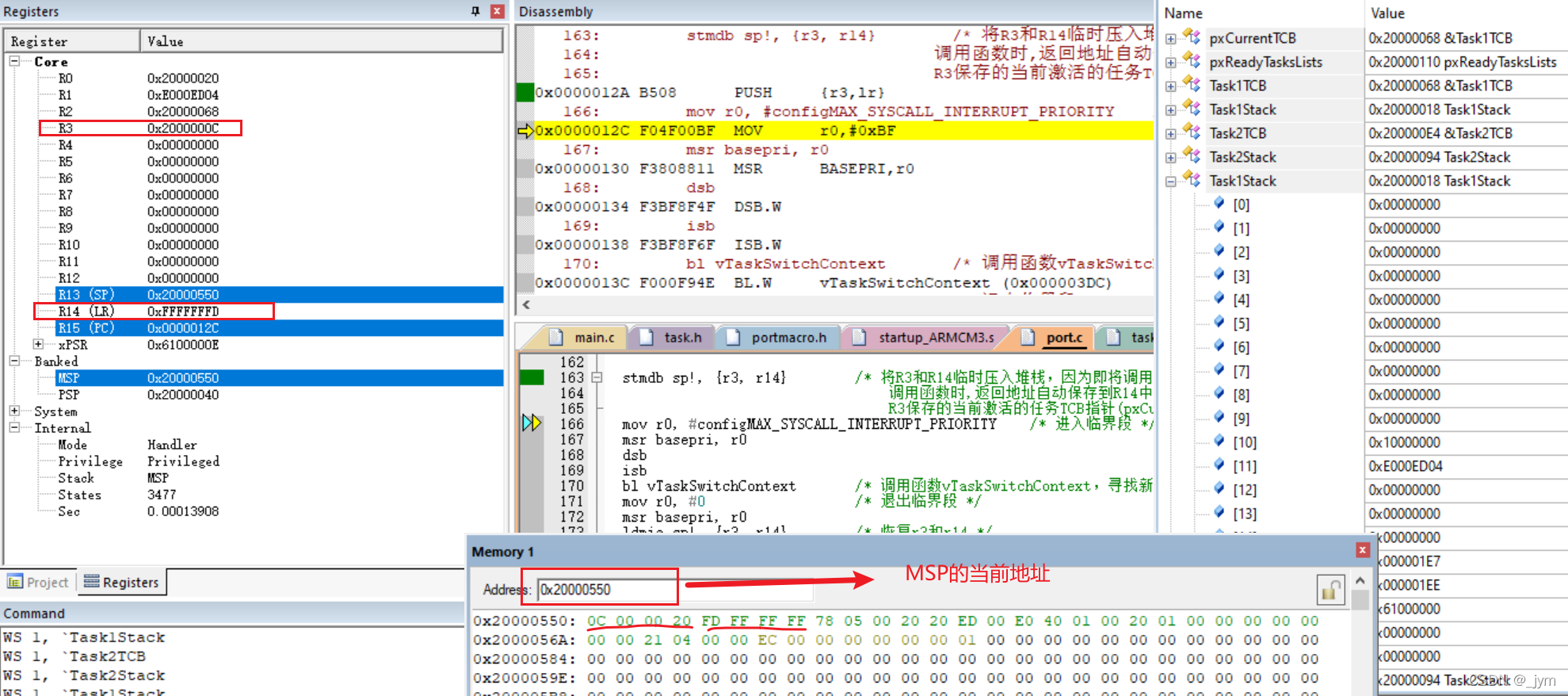Screen dimensions: 1568x696
Task: Select the Registers panel tab
Action: pyautogui.click(x=122, y=582)
